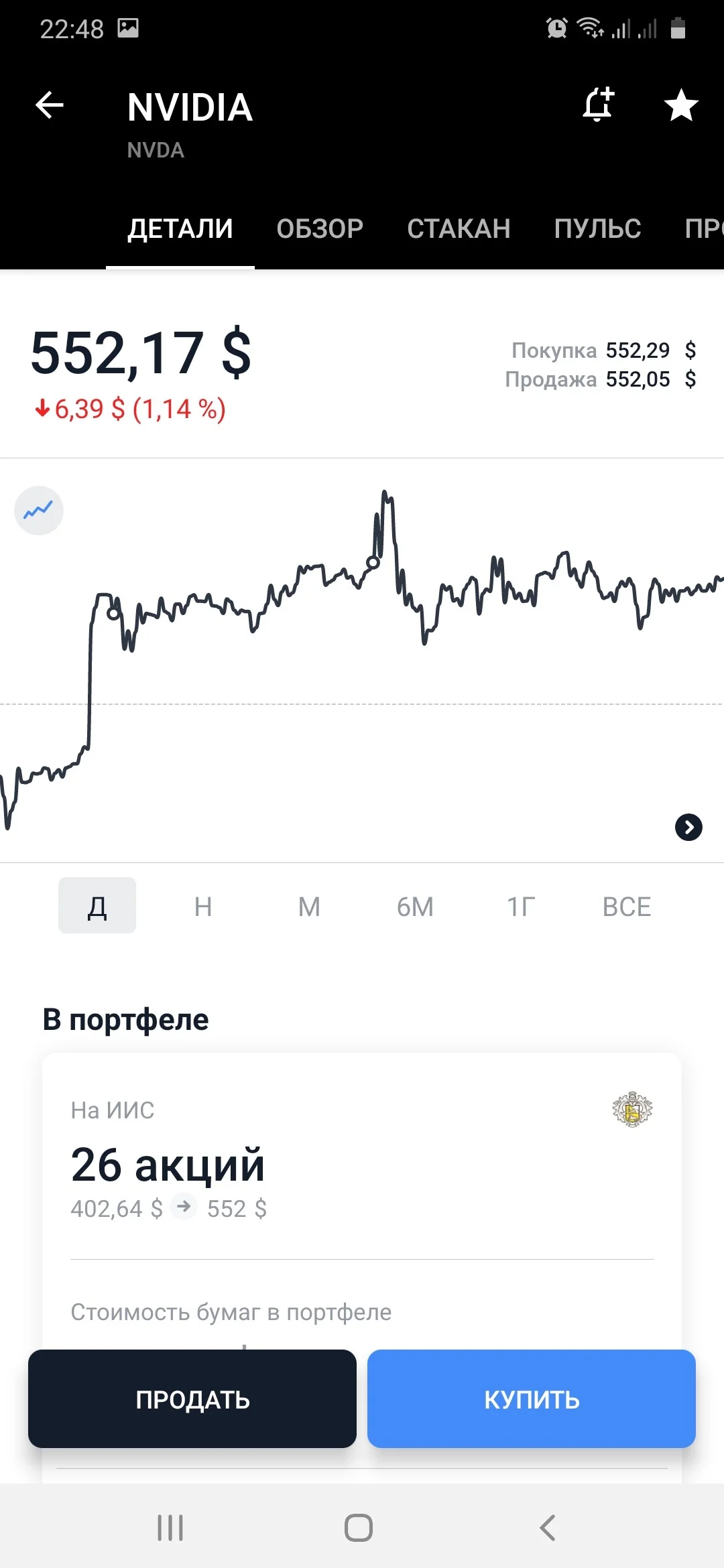
Task: Toggle NVIDIA favorite star
Action: tap(681, 105)
